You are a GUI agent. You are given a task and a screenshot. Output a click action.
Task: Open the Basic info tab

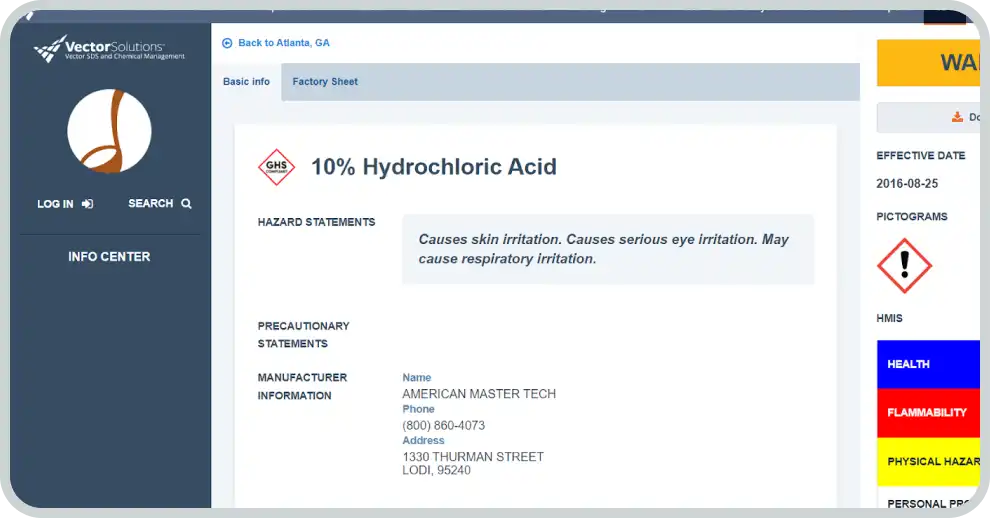point(246,82)
